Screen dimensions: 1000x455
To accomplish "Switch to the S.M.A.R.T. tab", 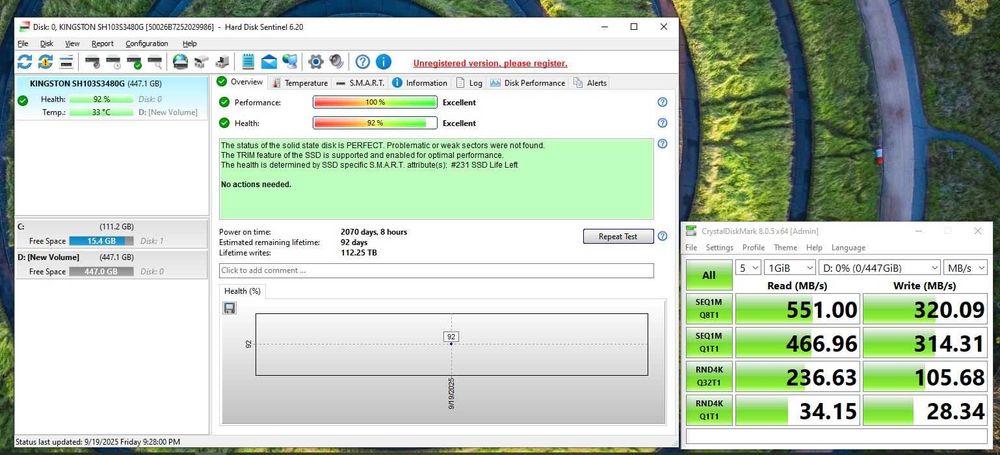I will tap(360, 83).
